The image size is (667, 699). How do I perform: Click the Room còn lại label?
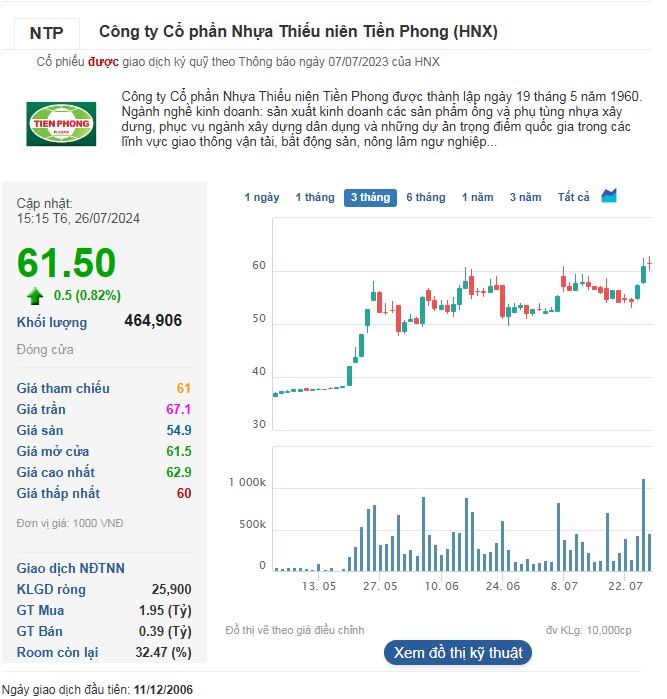click(x=59, y=652)
